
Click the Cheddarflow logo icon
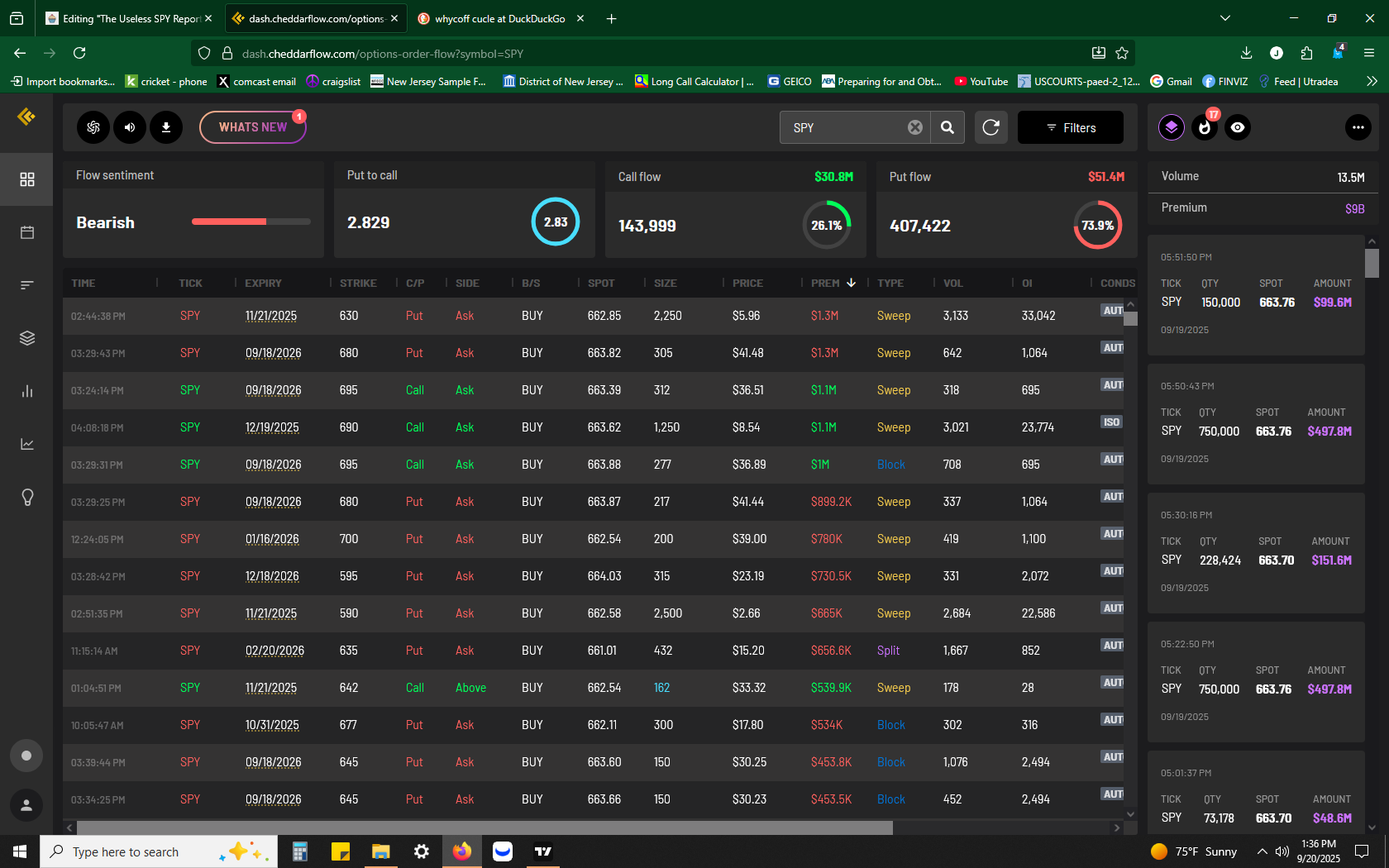(26, 117)
